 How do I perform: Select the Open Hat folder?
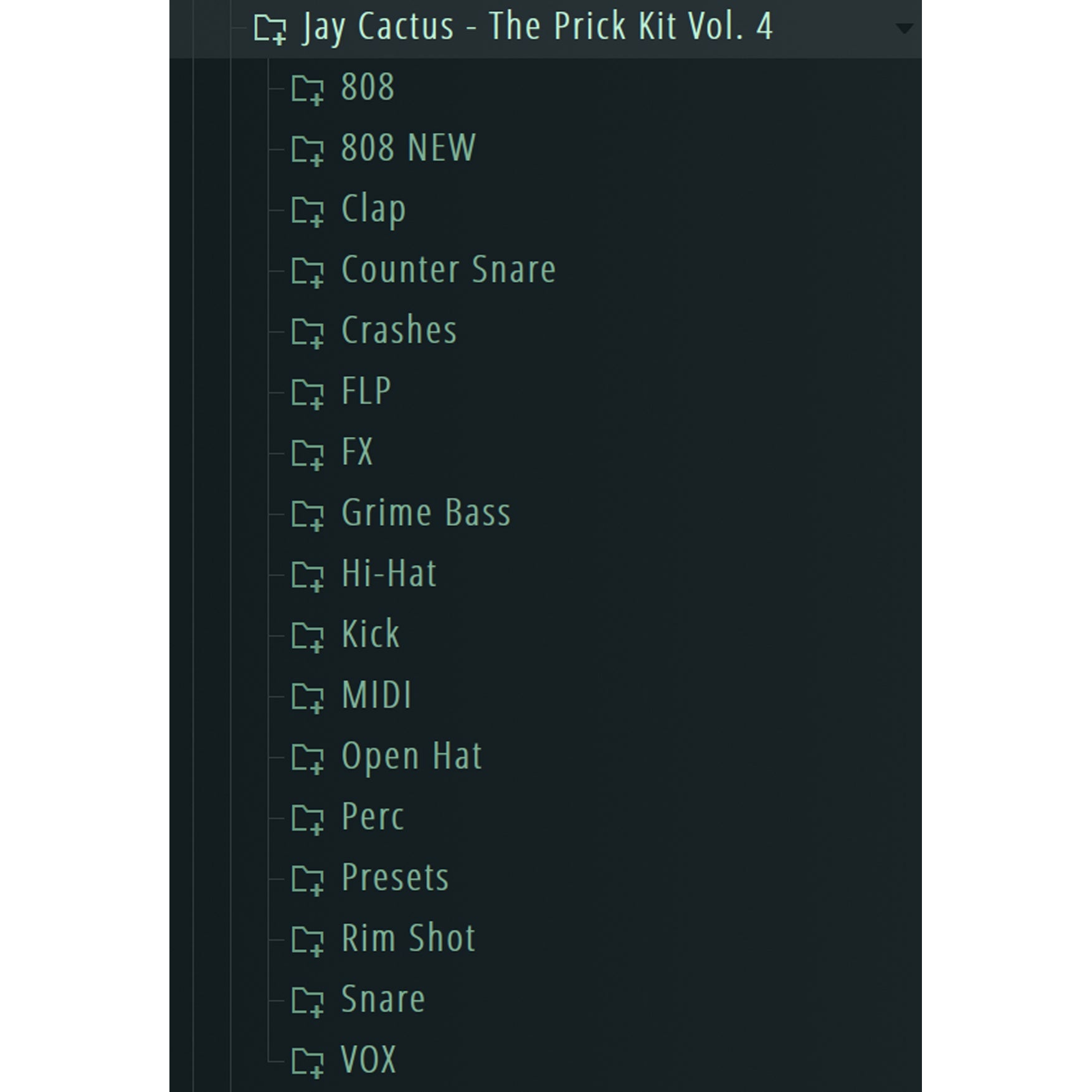coord(411,757)
